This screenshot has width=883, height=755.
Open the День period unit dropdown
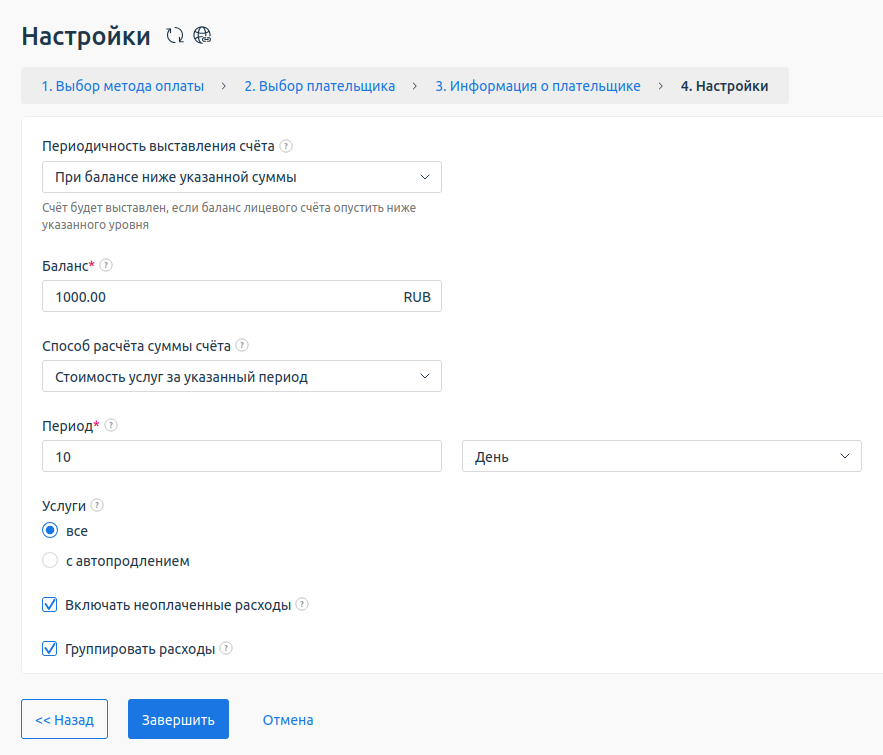click(x=661, y=456)
